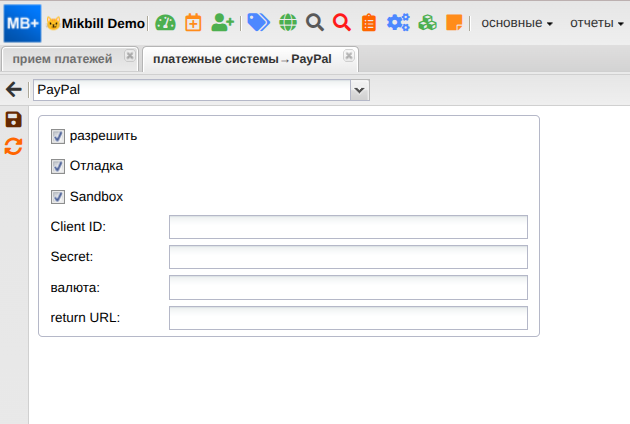630x424 pixels.
Task: Click the black magnifier search icon
Action: pyautogui.click(x=315, y=23)
